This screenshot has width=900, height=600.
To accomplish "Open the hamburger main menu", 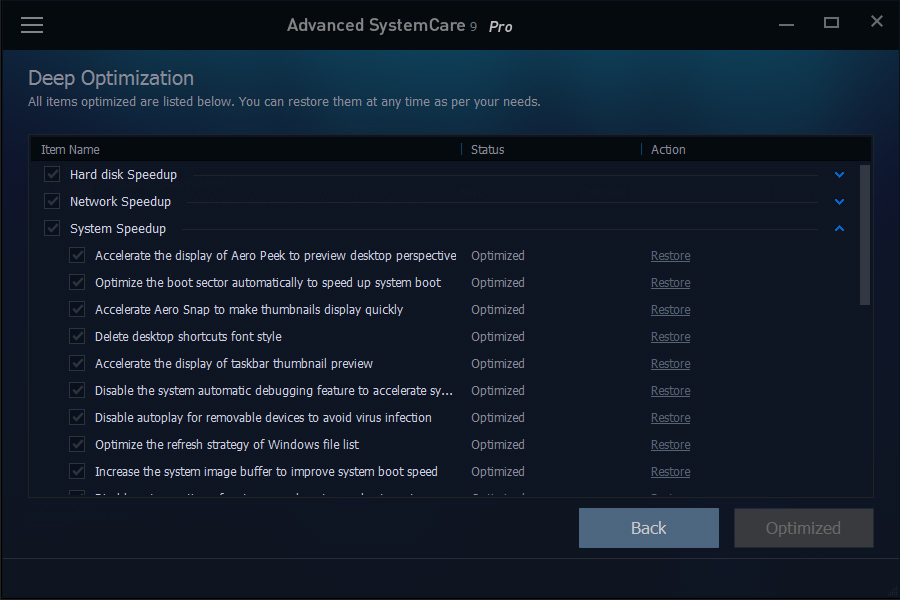I will [x=32, y=25].
